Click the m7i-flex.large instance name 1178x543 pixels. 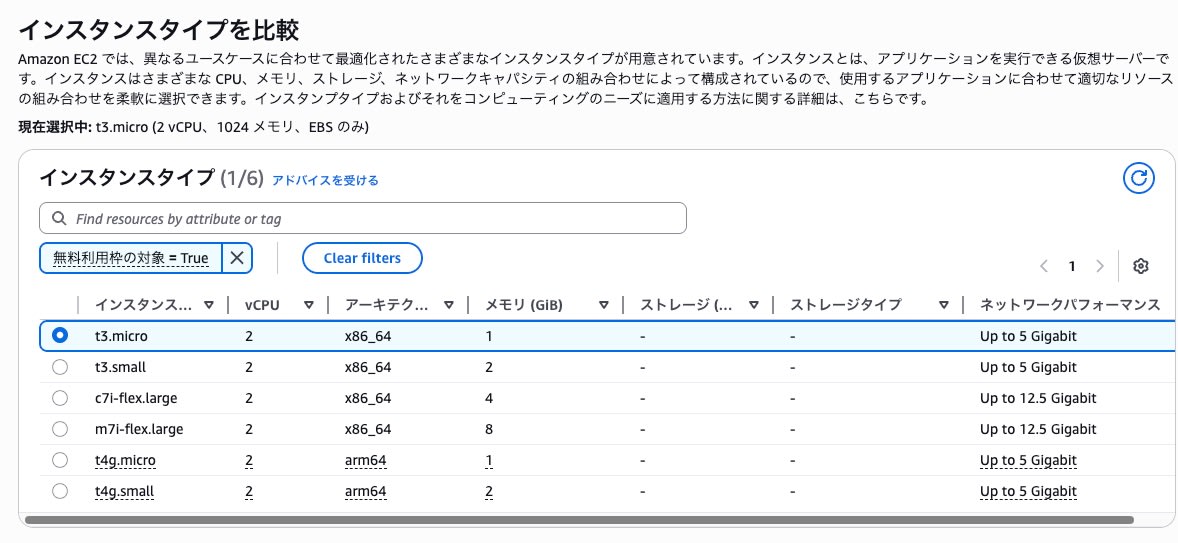pos(139,430)
